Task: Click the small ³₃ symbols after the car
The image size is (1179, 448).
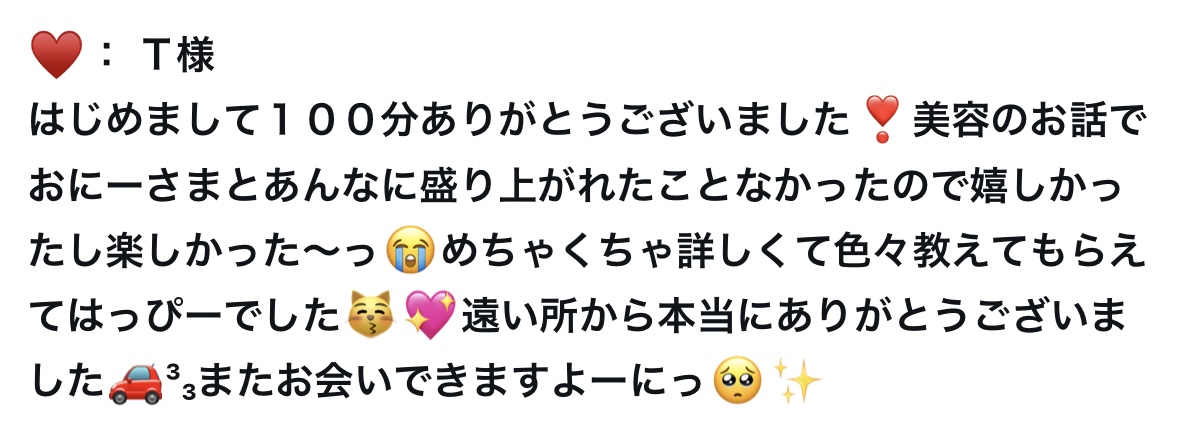Action: tap(181, 381)
